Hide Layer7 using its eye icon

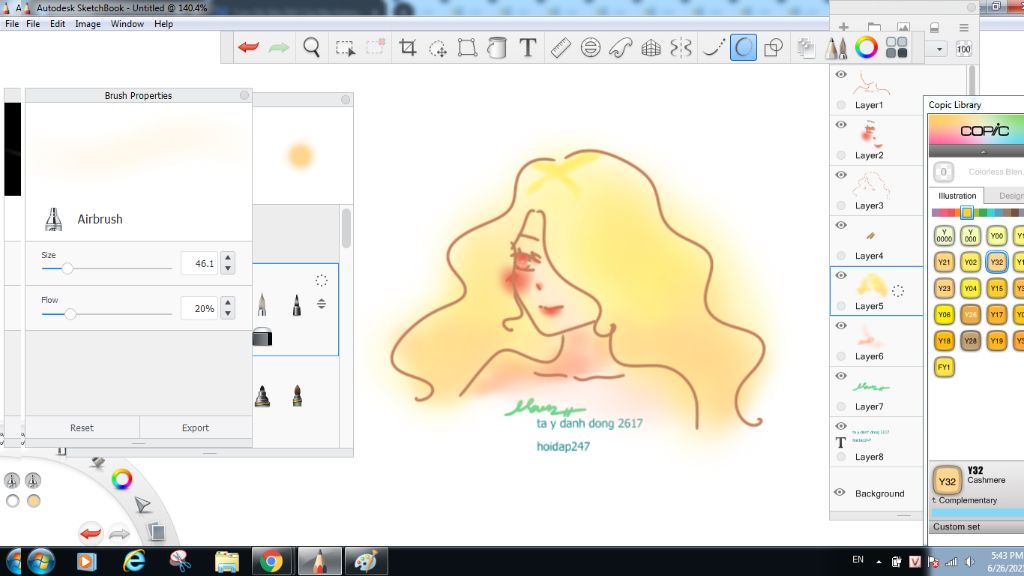[x=841, y=376]
